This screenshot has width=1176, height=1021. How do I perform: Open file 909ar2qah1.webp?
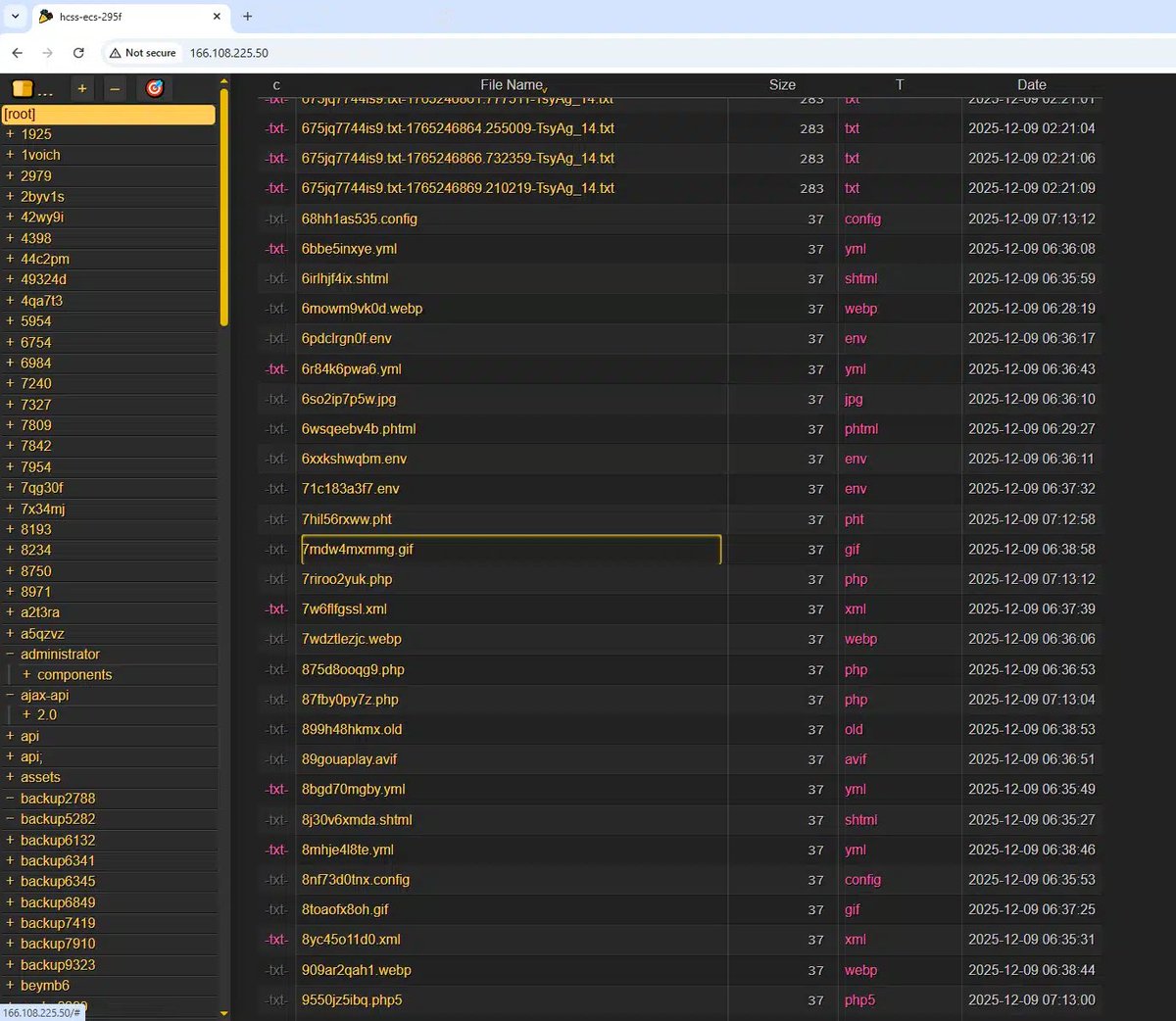357,970
